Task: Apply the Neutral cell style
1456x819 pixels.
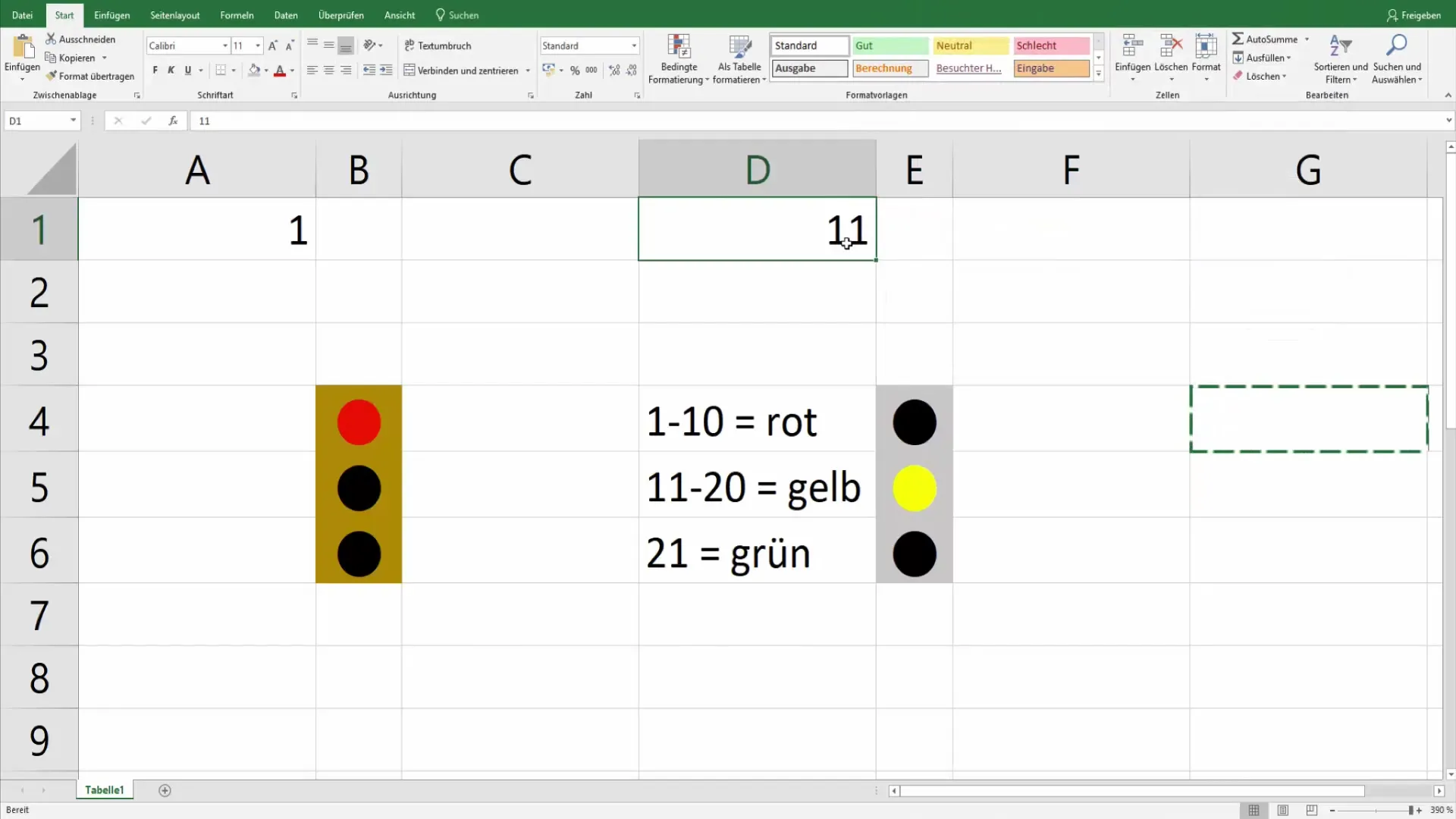Action: click(x=971, y=45)
